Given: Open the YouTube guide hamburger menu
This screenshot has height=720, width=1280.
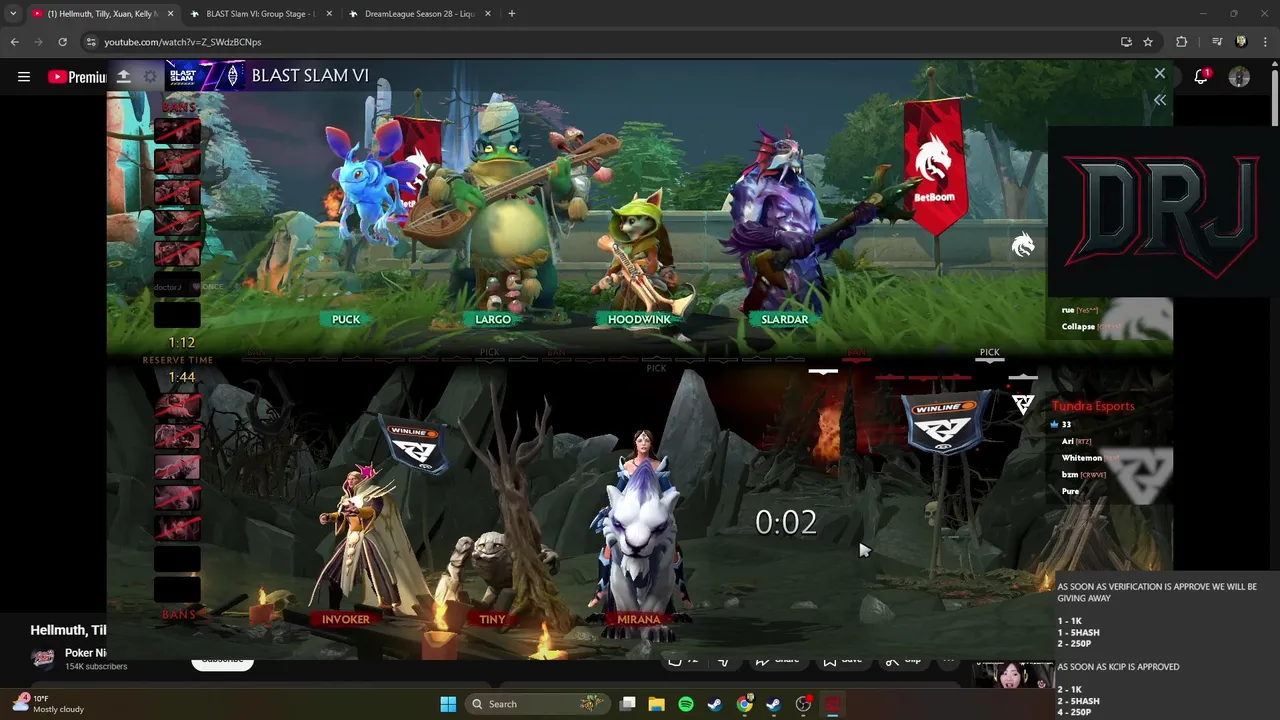Looking at the screenshot, I should coord(24,77).
